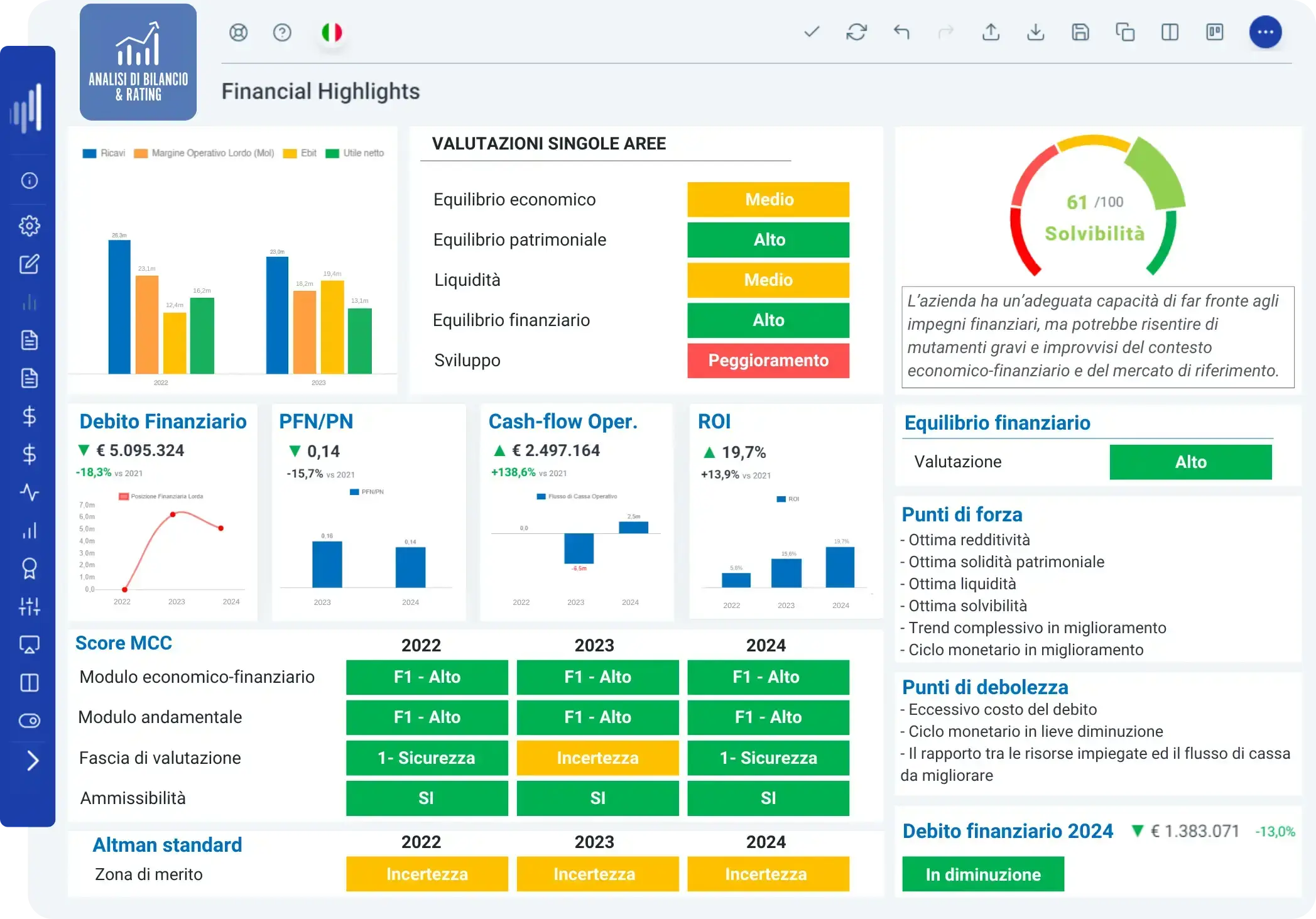Click the Liquidità Medio badge
1316x919 pixels.
click(x=768, y=280)
